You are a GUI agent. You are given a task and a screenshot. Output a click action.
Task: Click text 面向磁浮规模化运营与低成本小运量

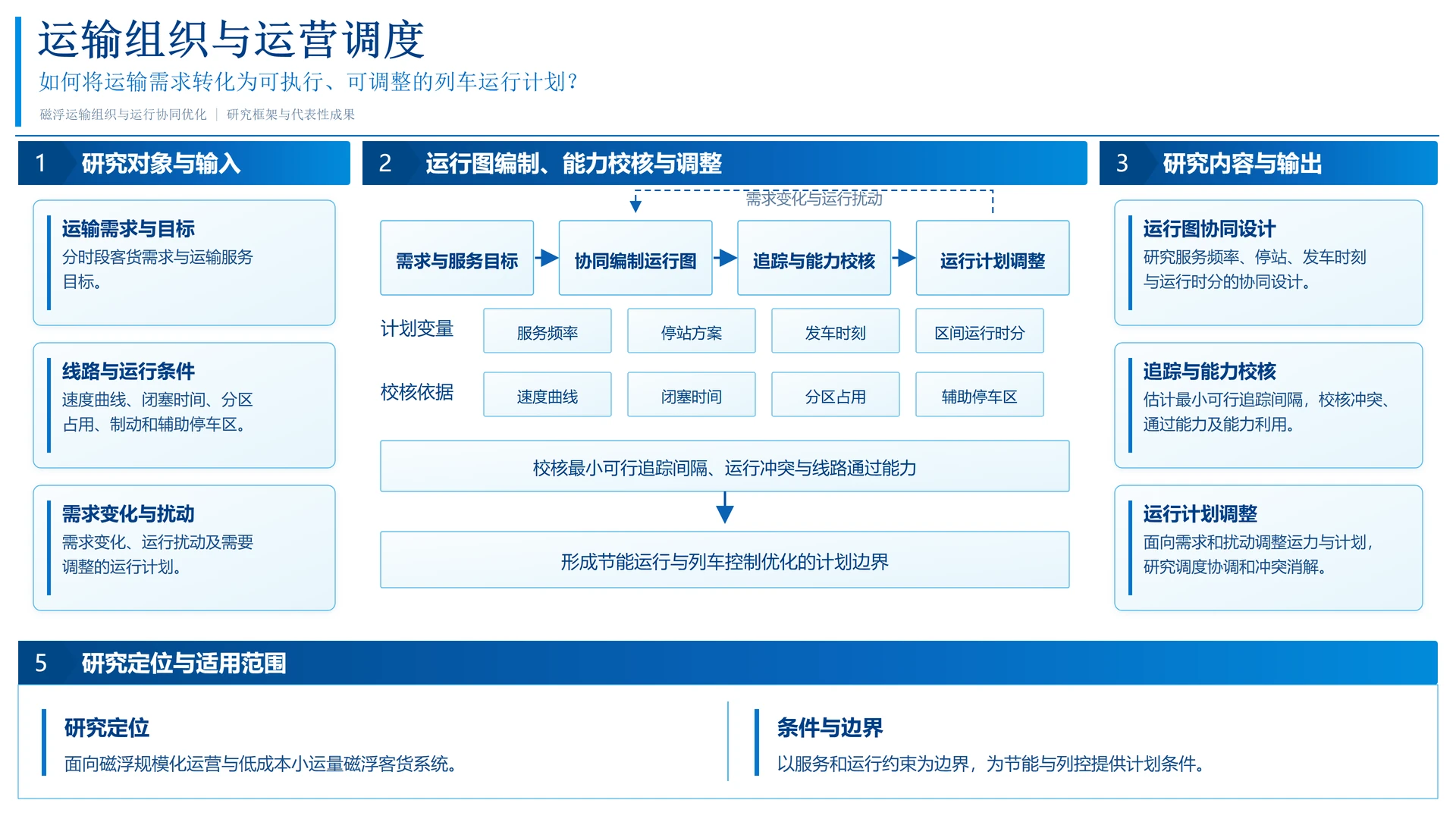click(x=260, y=764)
